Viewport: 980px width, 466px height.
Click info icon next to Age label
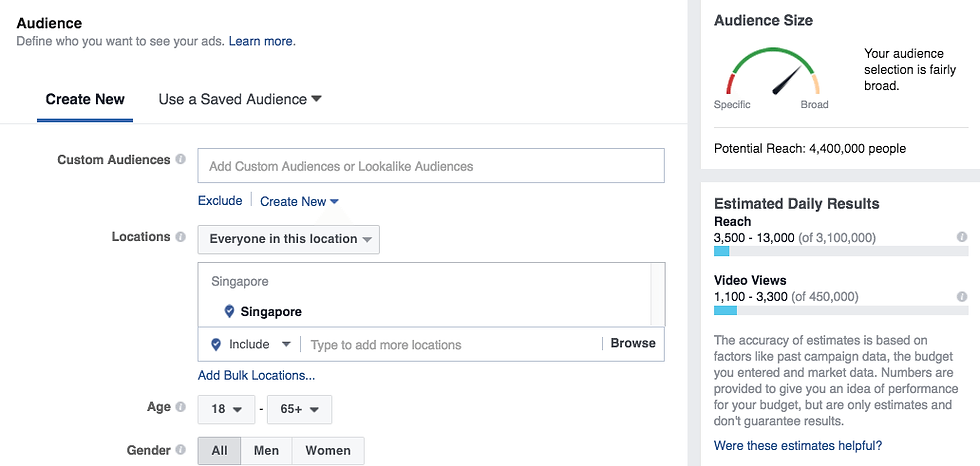[181, 408]
